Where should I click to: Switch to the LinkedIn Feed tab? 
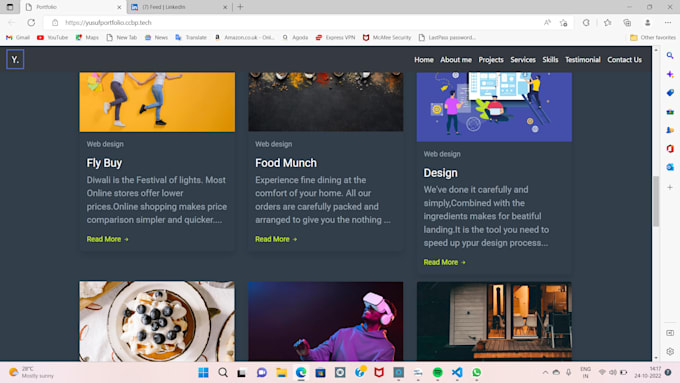click(x=179, y=7)
